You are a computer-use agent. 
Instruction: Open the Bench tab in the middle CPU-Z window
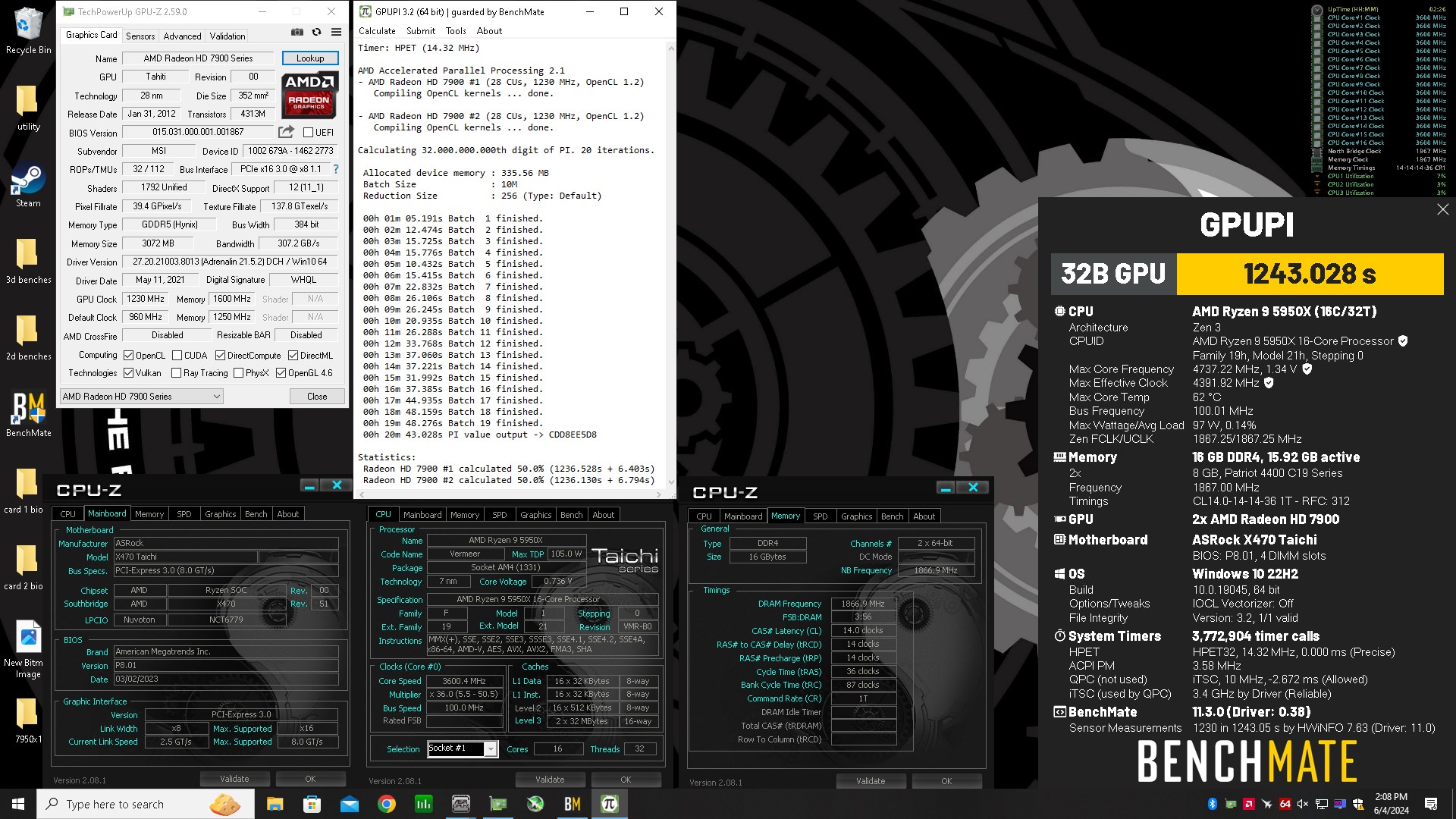click(x=571, y=514)
